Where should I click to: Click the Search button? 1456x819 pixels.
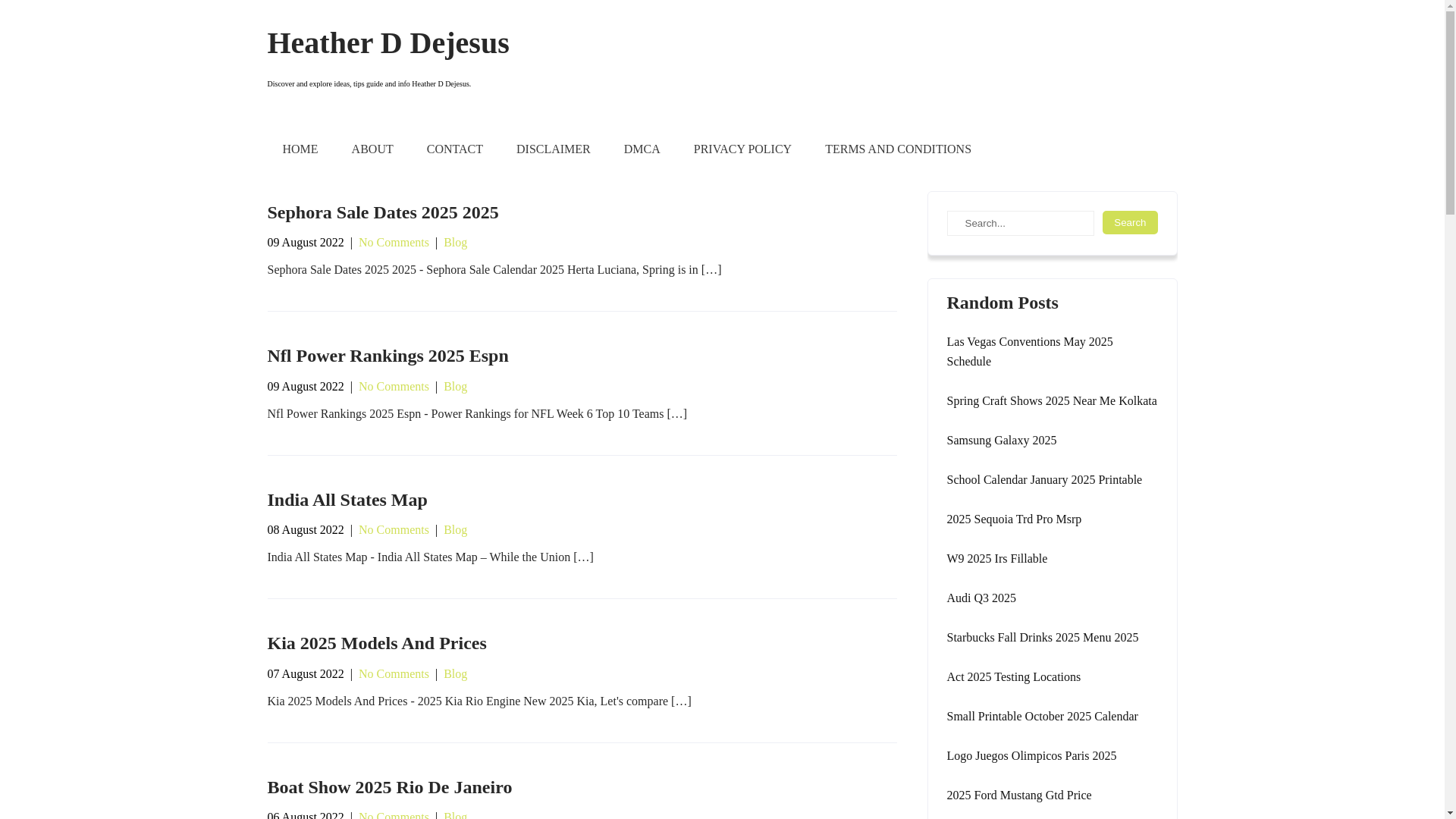click(1130, 222)
